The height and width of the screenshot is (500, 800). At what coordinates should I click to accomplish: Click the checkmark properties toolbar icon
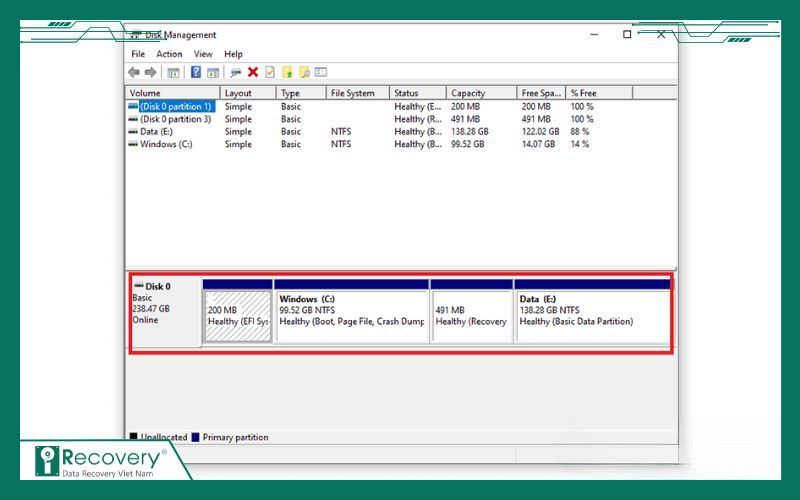tap(269, 72)
